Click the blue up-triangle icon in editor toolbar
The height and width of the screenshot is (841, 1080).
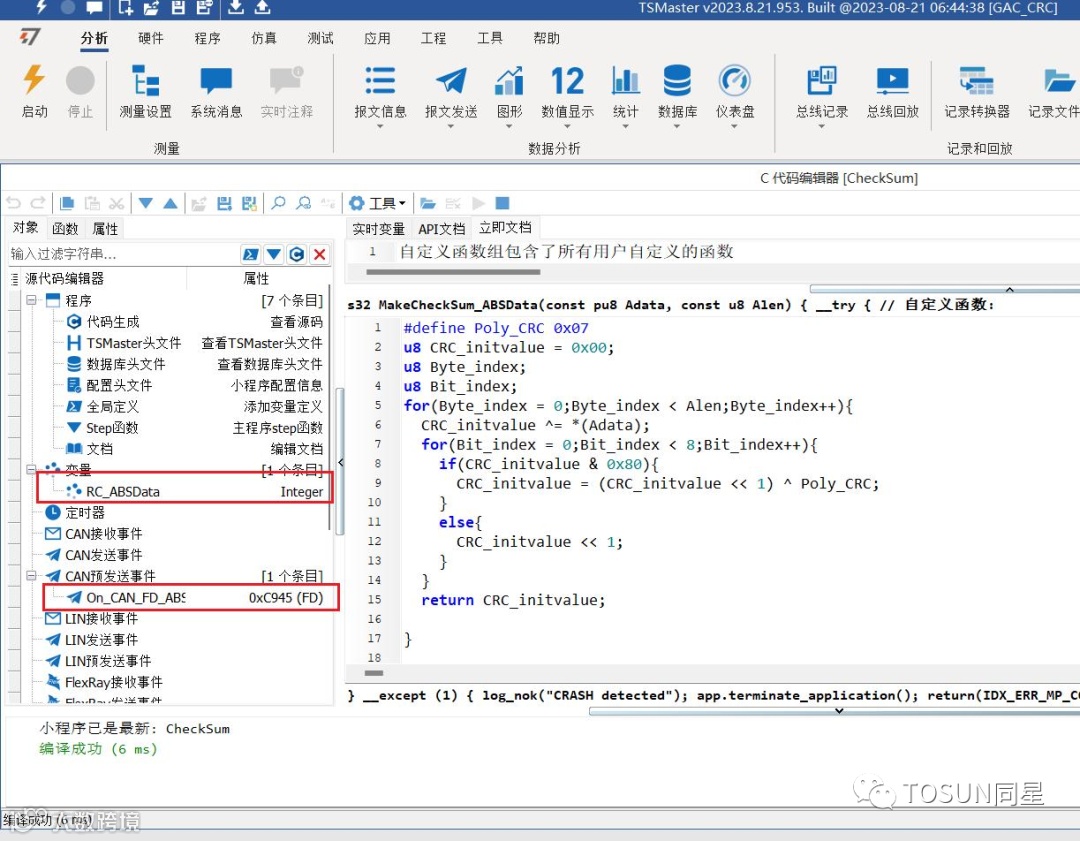click(x=170, y=203)
